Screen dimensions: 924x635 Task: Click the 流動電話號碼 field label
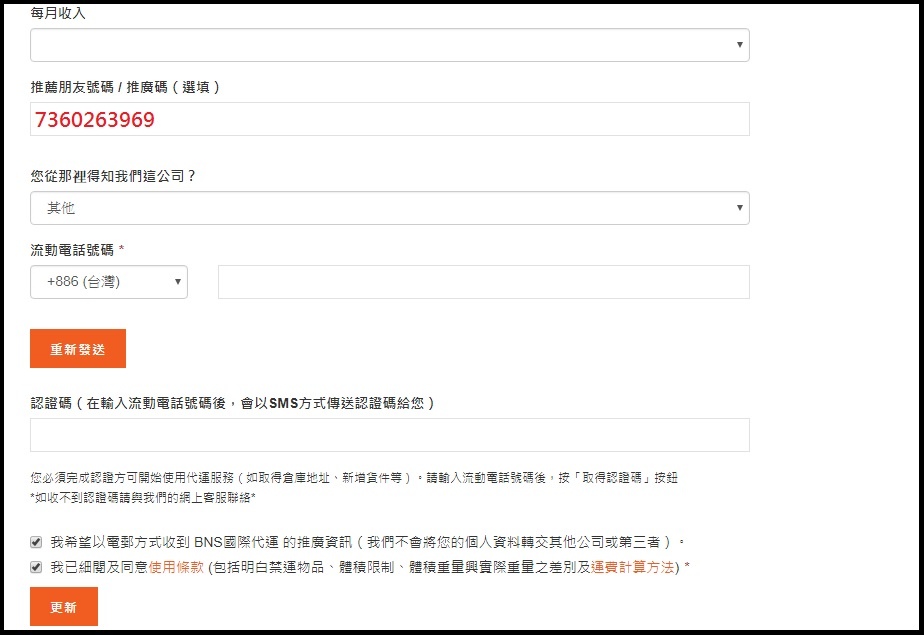[x=72, y=248]
